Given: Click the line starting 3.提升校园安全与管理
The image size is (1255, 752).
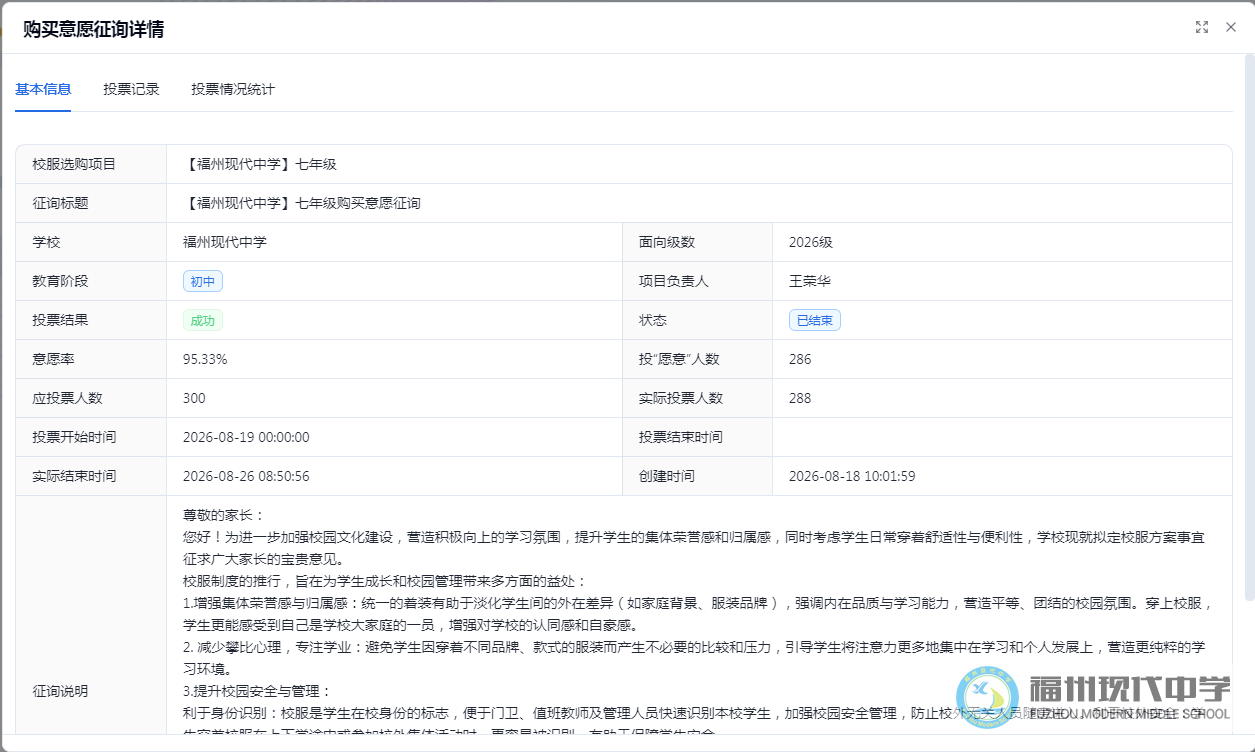Looking at the screenshot, I should 257,691.
